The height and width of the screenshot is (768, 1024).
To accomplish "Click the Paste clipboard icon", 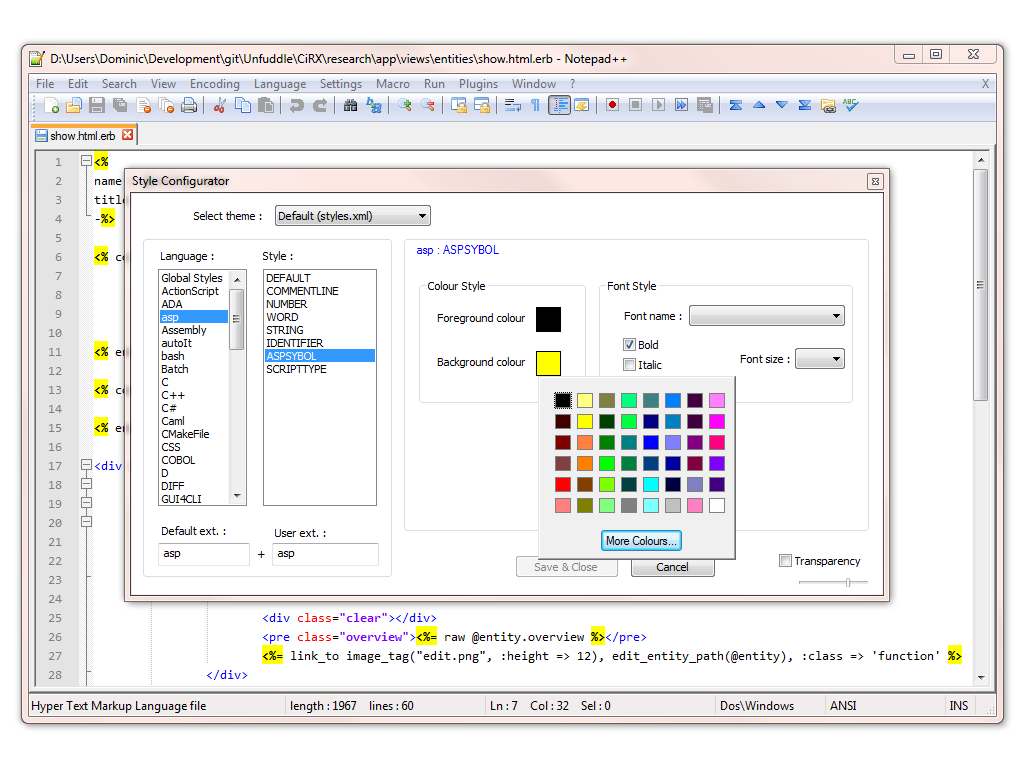I will (266, 105).
